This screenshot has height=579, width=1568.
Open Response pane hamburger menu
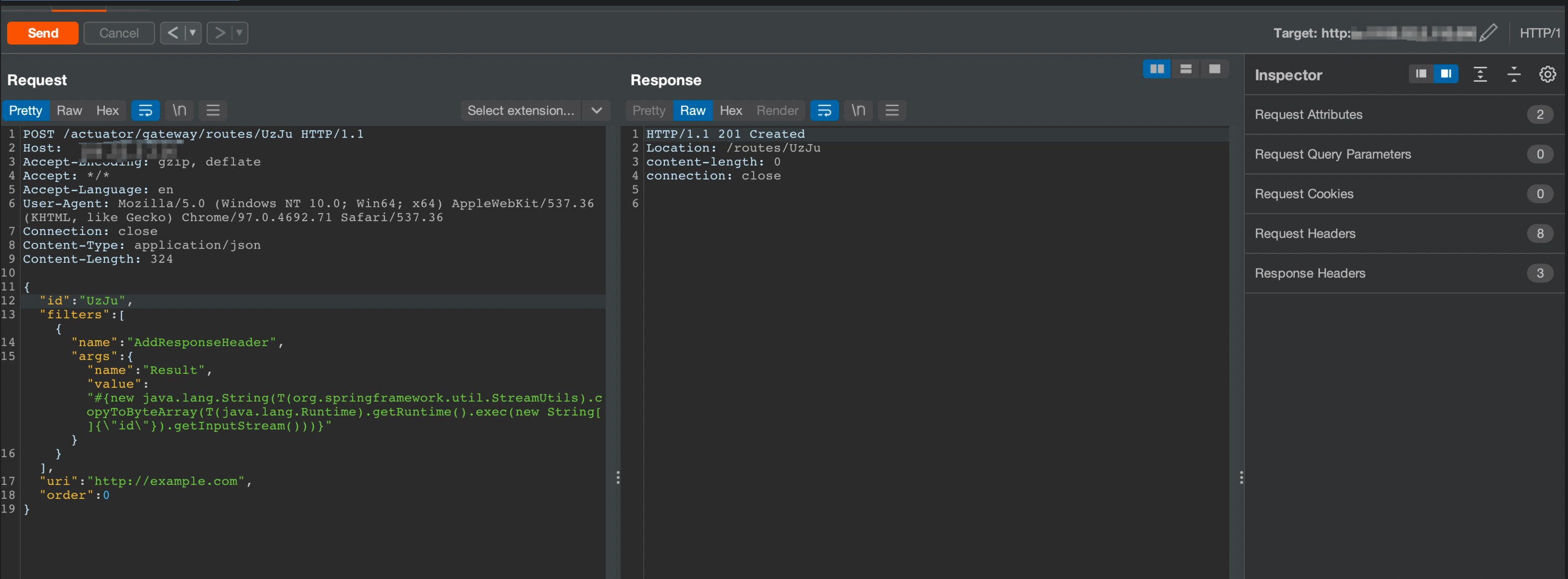click(x=892, y=110)
